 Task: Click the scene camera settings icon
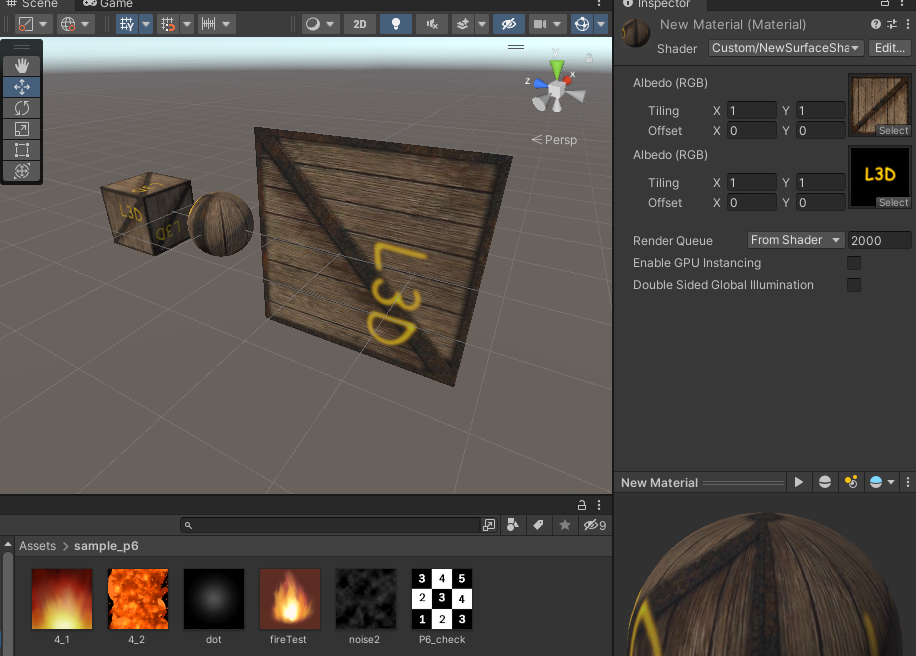540,24
